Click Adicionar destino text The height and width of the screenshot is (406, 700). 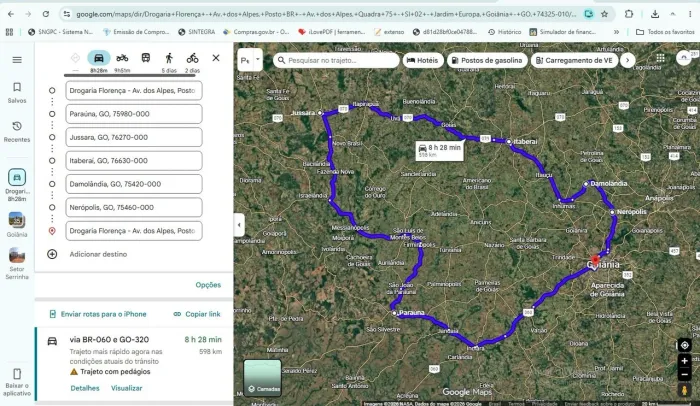pyautogui.click(x=98, y=254)
